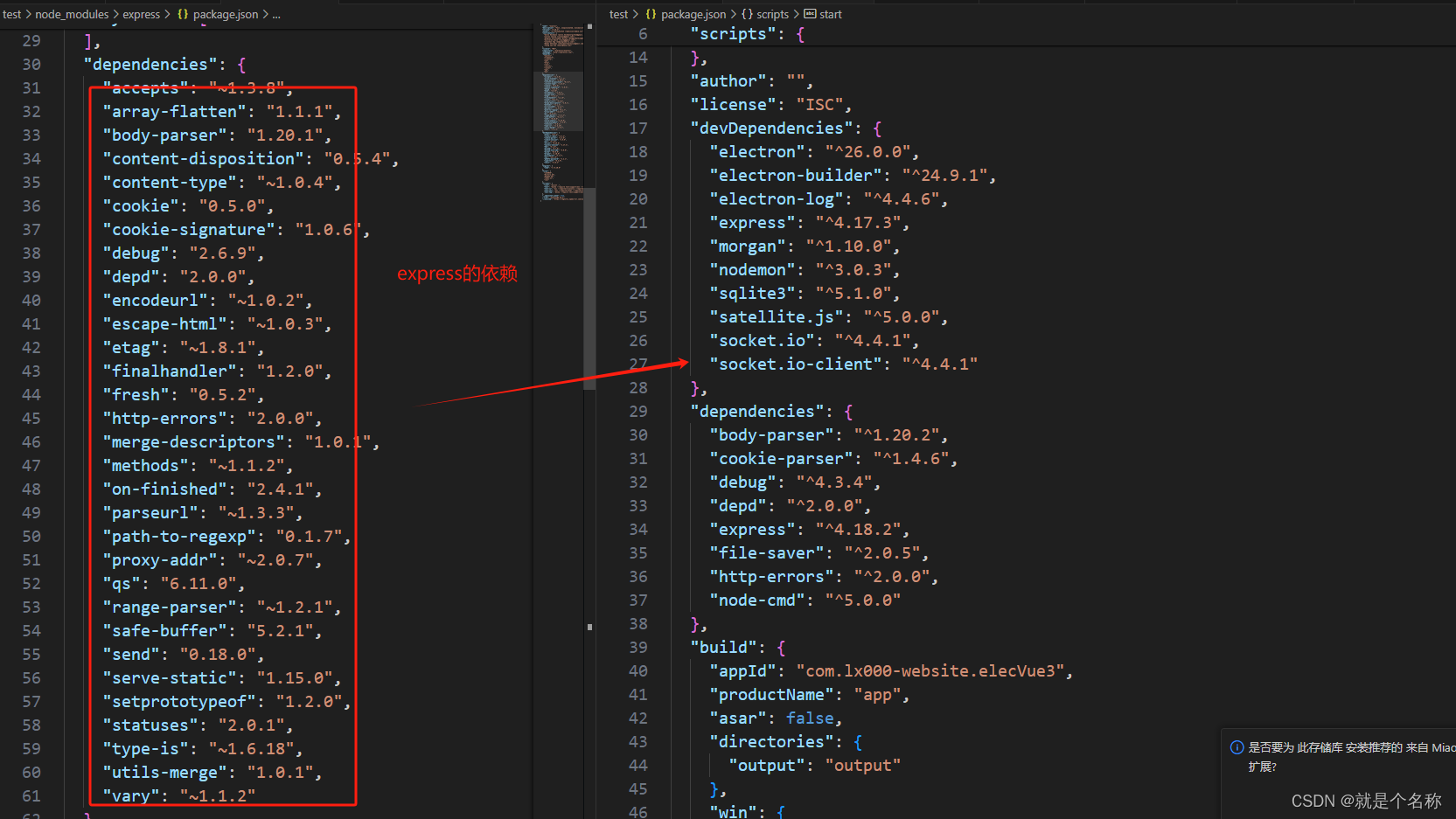Click the "file-saver": "^2.0.5" line
This screenshot has height=819, width=1456.
[819, 553]
